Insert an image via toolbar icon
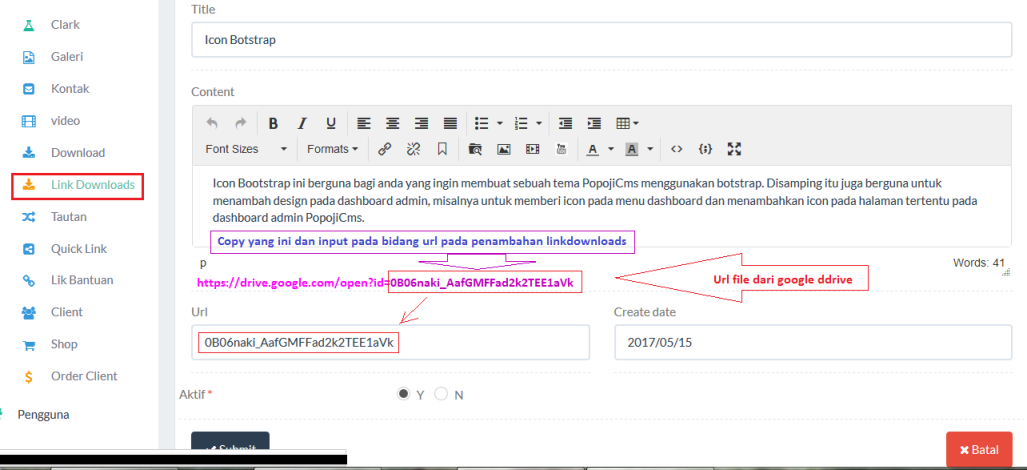Screen dimensions: 1027x470 click(504, 149)
